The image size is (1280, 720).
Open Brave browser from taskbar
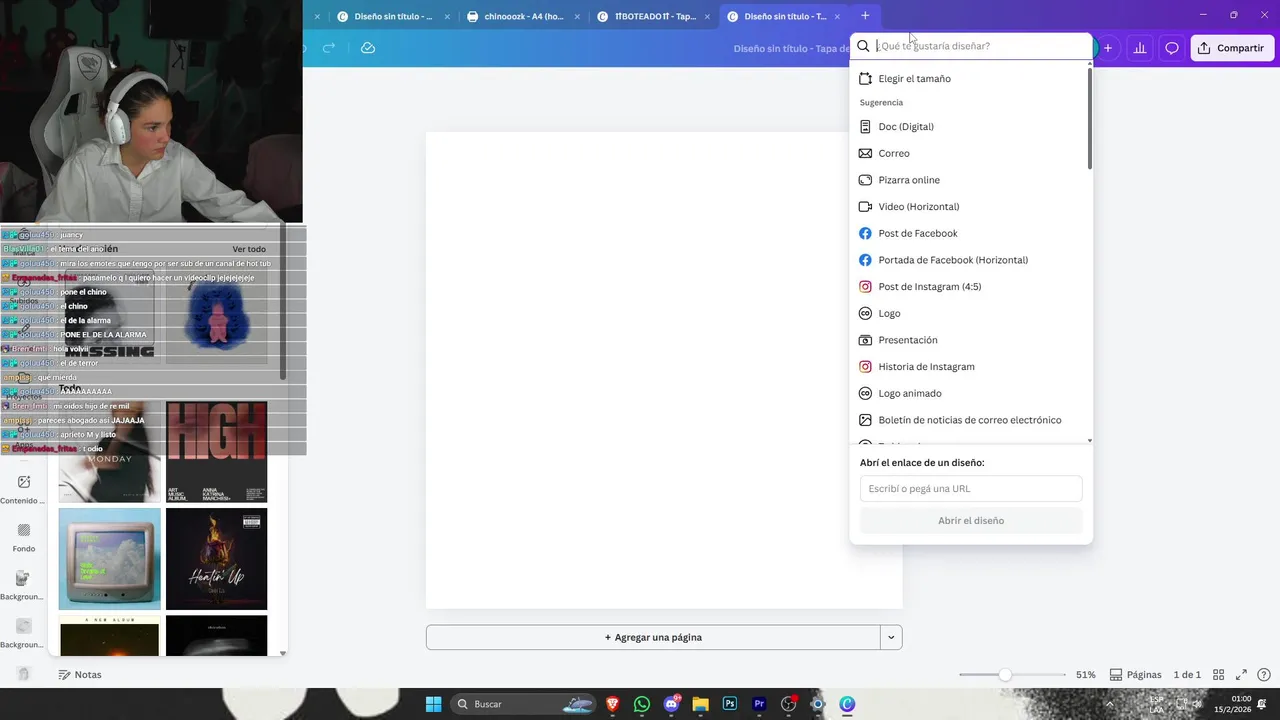[612, 704]
